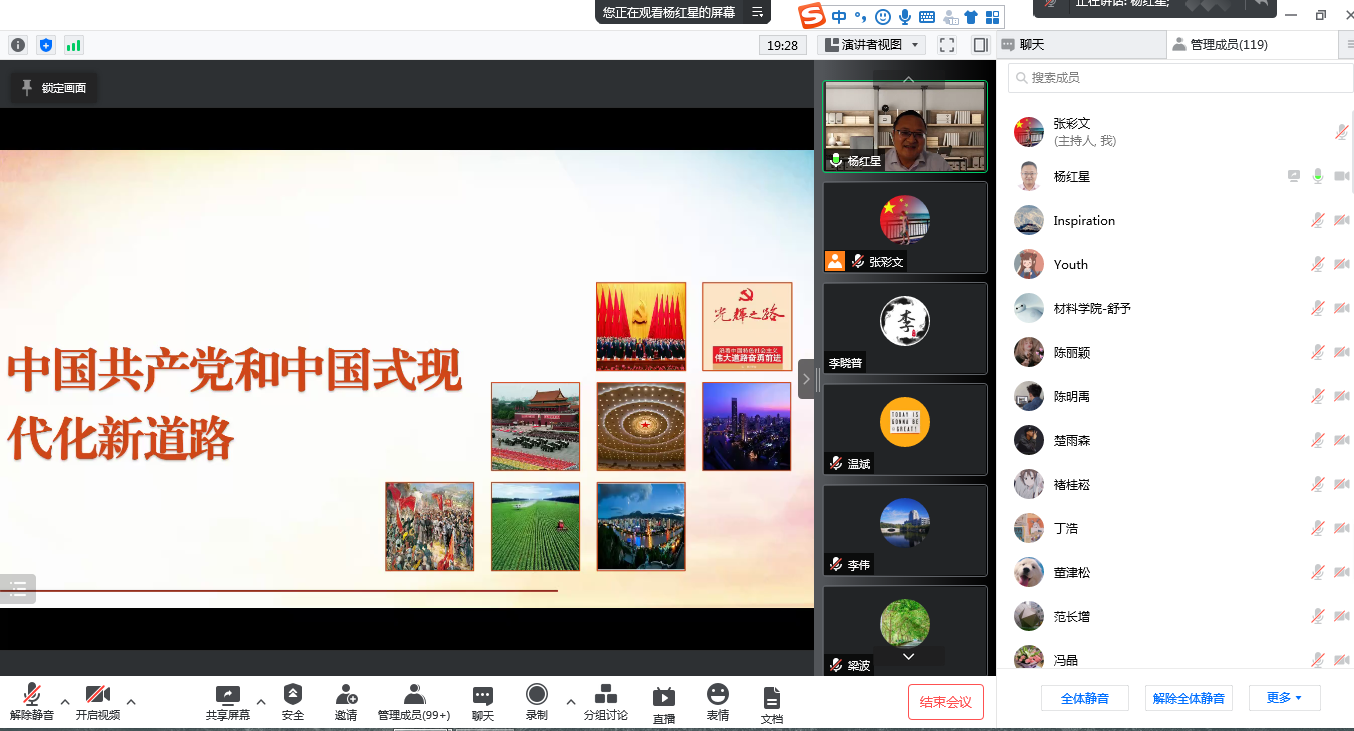Turn on camera with 开启视频
This screenshot has width=1354, height=731.
98,695
